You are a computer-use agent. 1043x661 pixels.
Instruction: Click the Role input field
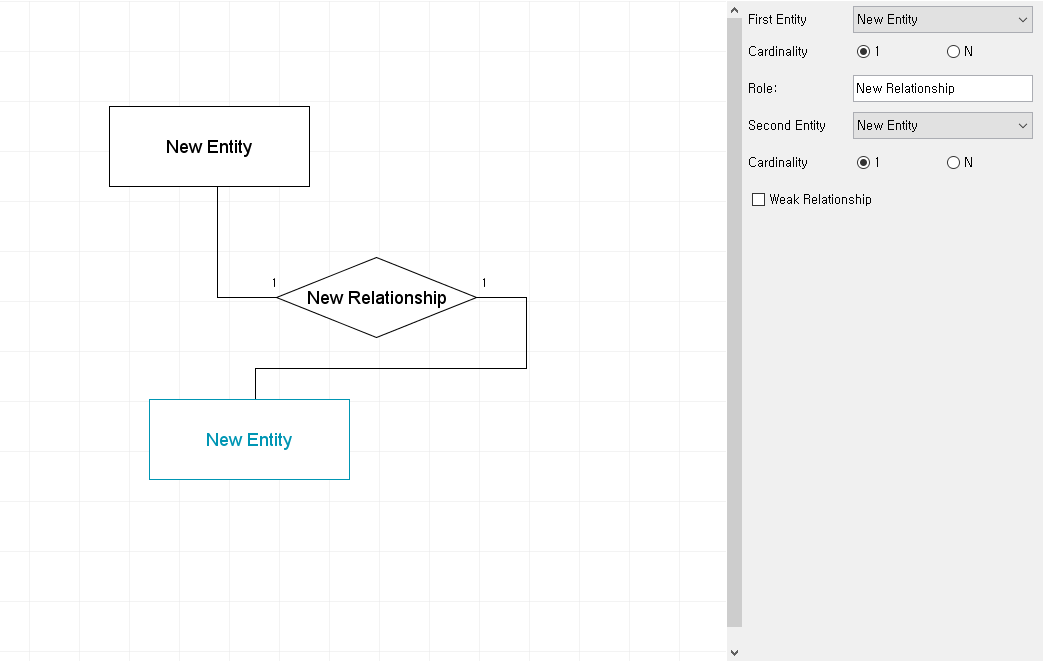(943, 88)
